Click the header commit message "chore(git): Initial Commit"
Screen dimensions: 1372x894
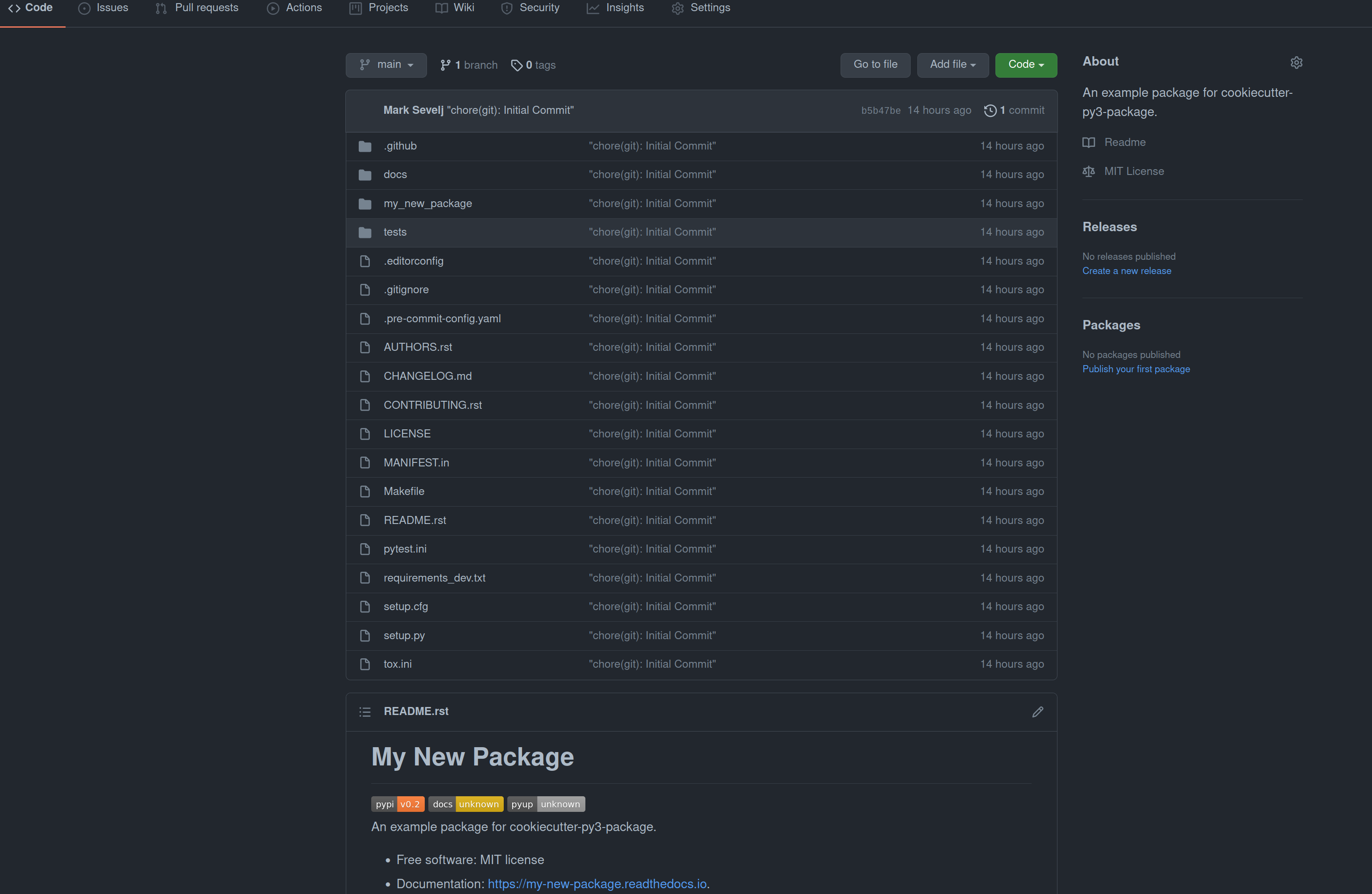point(510,110)
